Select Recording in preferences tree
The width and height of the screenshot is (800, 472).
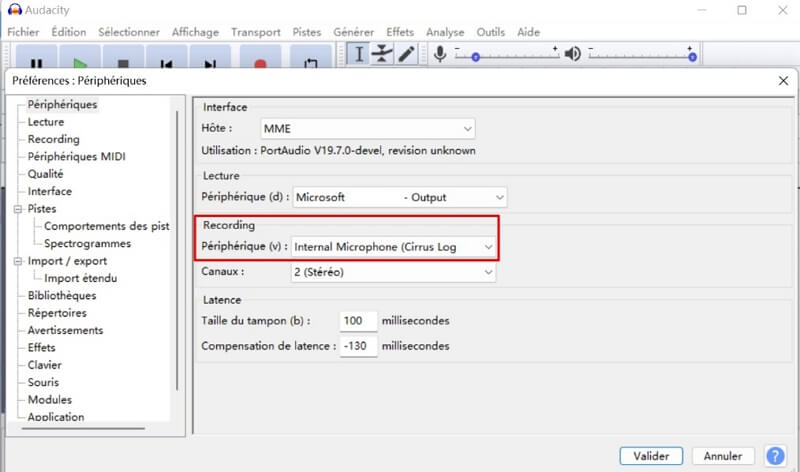(54, 139)
